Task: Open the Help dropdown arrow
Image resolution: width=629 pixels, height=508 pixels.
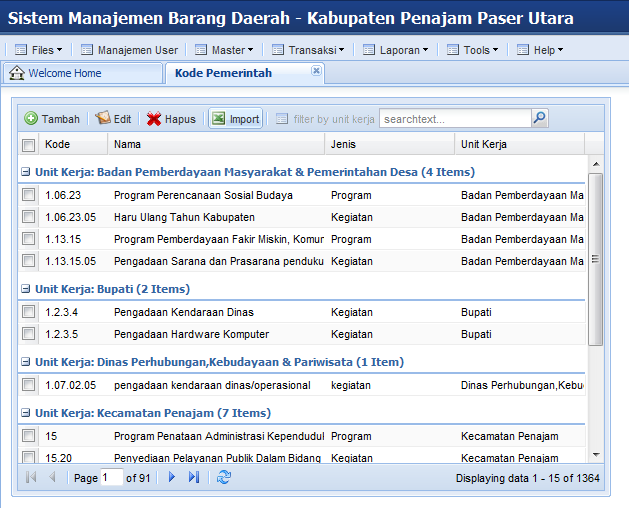Action: (560, 50)
